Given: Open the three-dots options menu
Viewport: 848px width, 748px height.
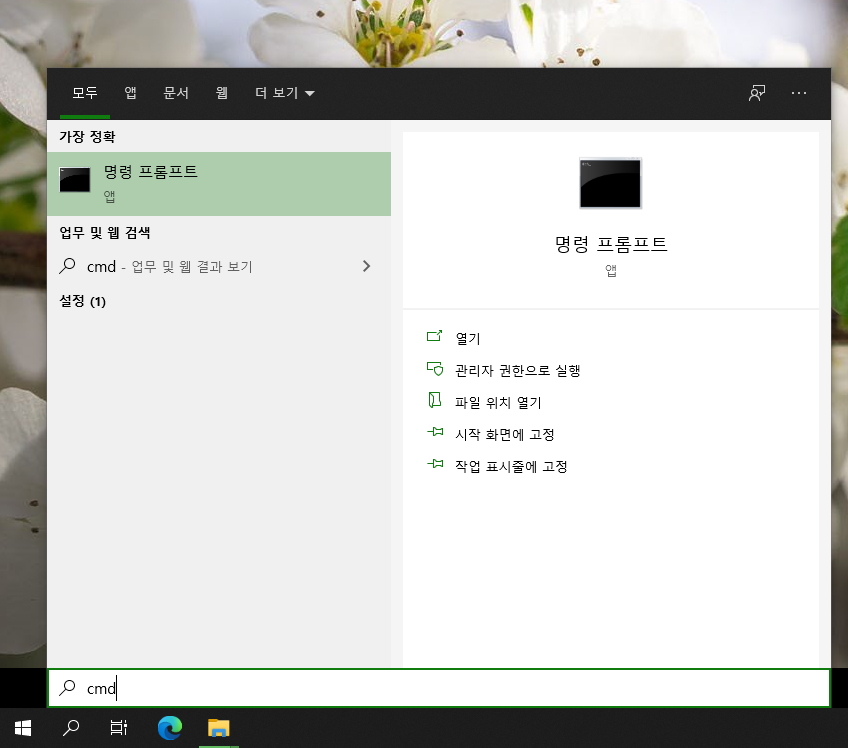Looking at the screenshot, I should 799,93.
